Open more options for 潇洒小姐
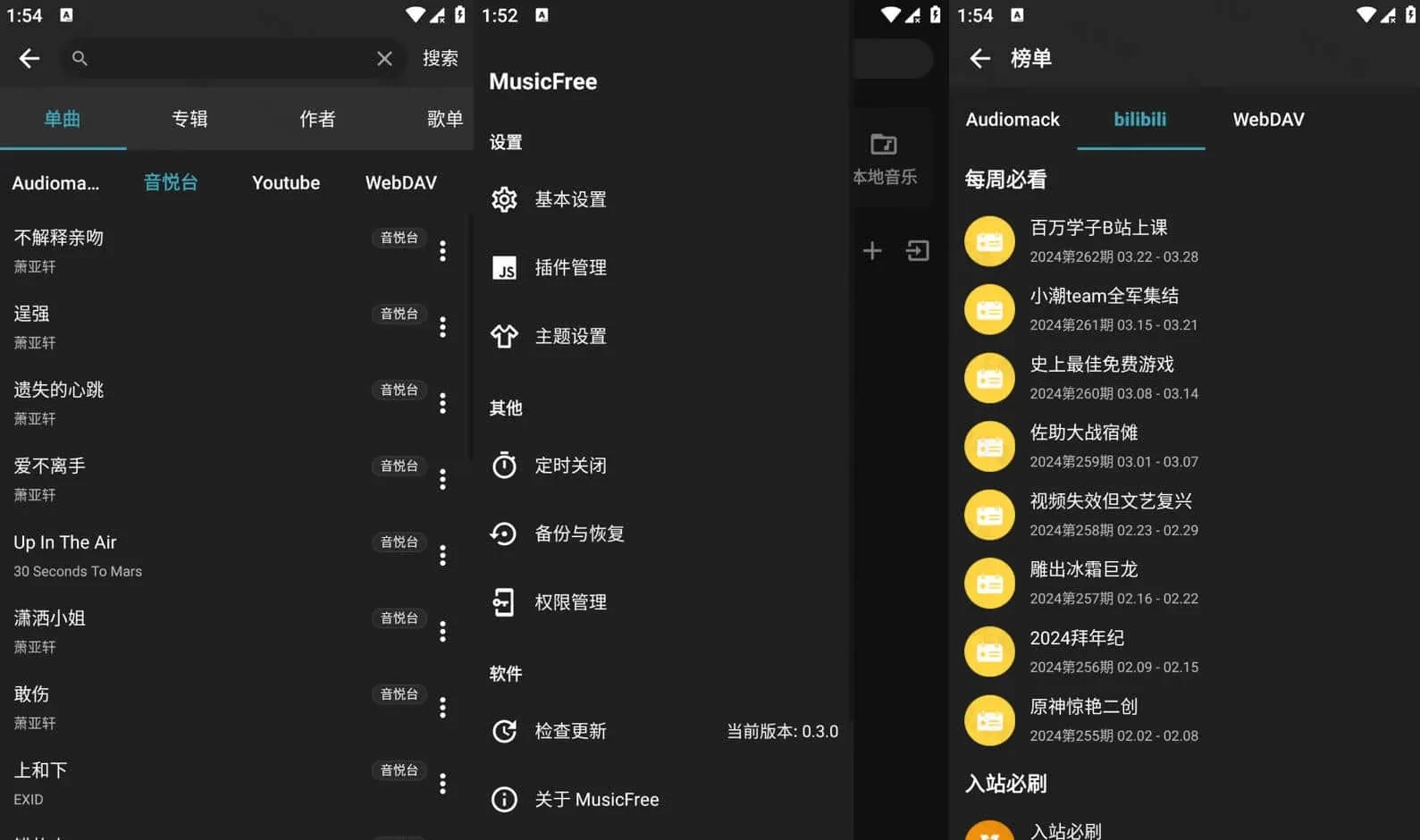 point(442,632)
